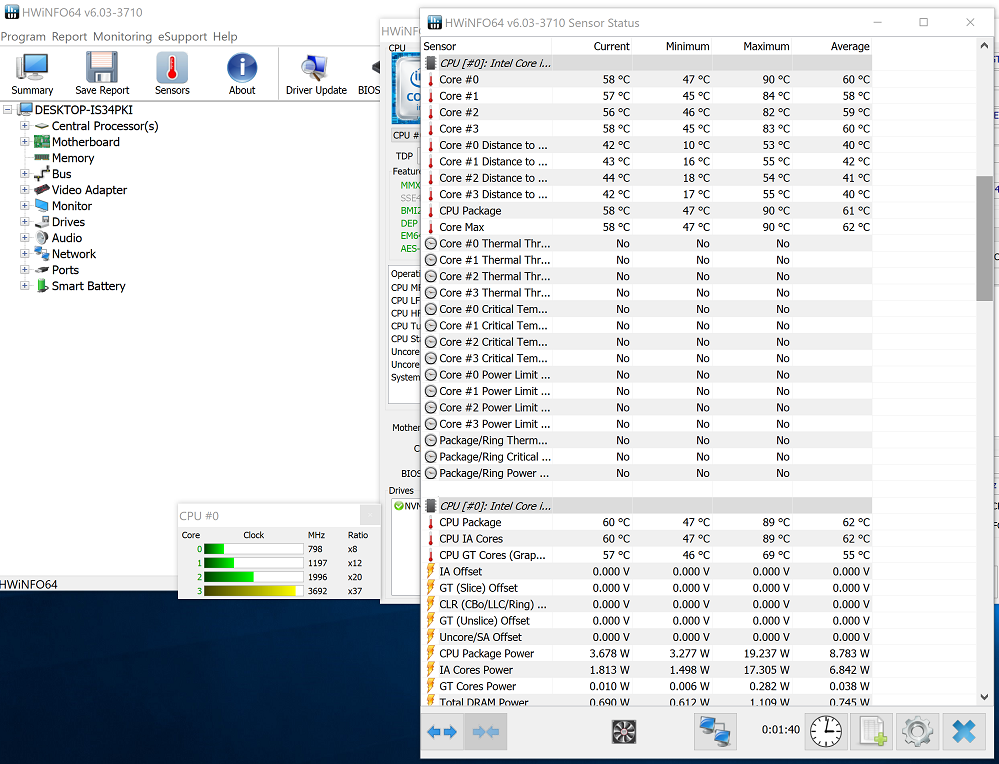
Task: Click scrollbar up arrow in Sensor Status
Action: click(x=984, y=46)
